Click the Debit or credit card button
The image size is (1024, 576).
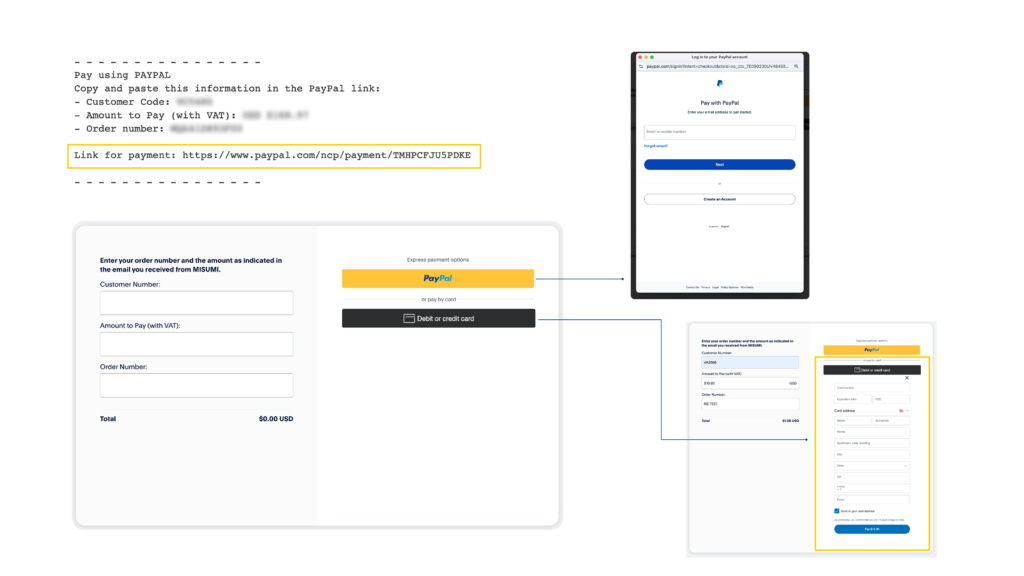click(x=438, y=318)
